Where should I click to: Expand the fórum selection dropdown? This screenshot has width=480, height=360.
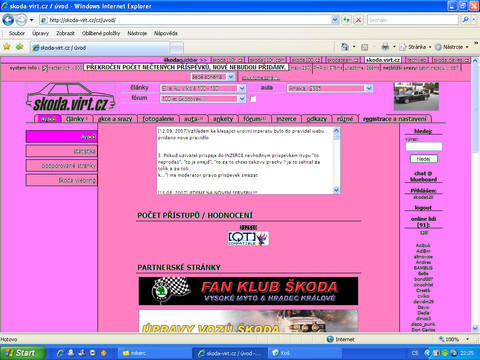tap(242, 99)
